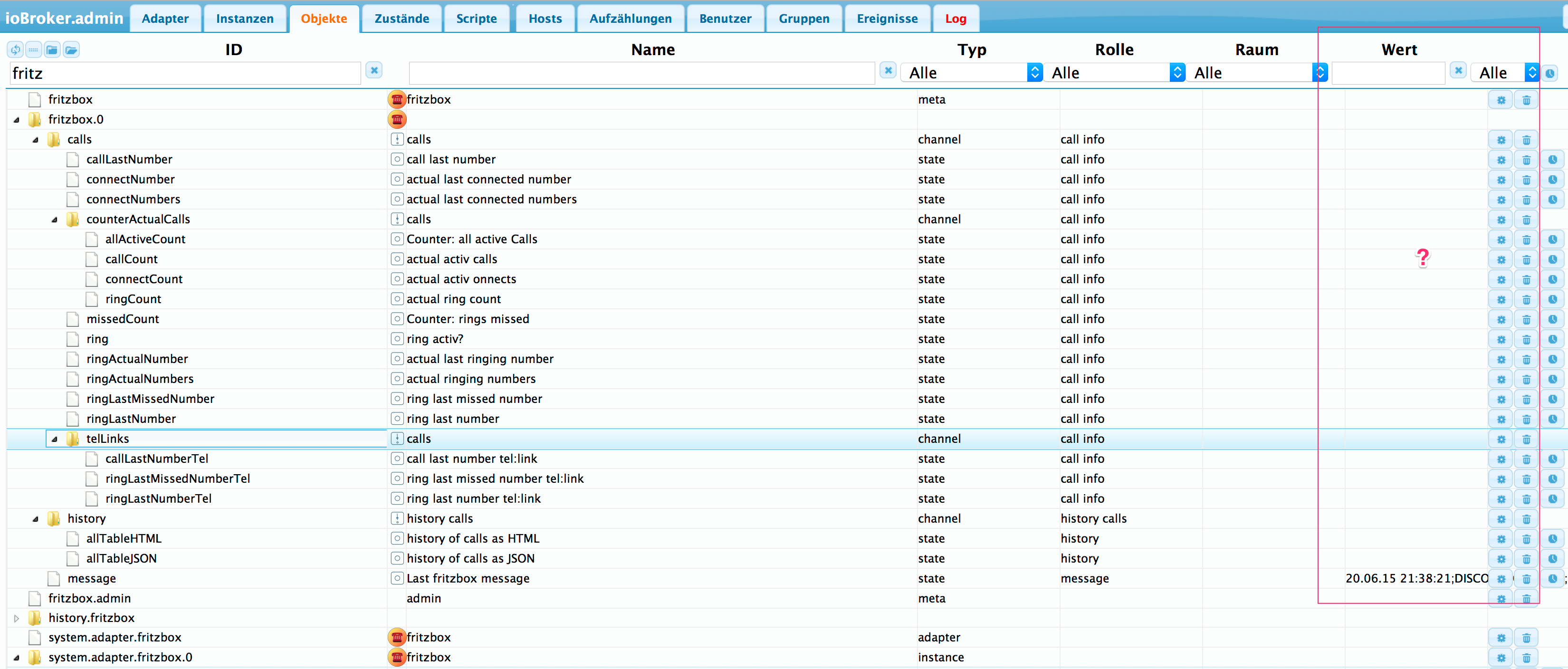Click the list view toolbar icon
The image size is (1568, 669).
[33, 50]
